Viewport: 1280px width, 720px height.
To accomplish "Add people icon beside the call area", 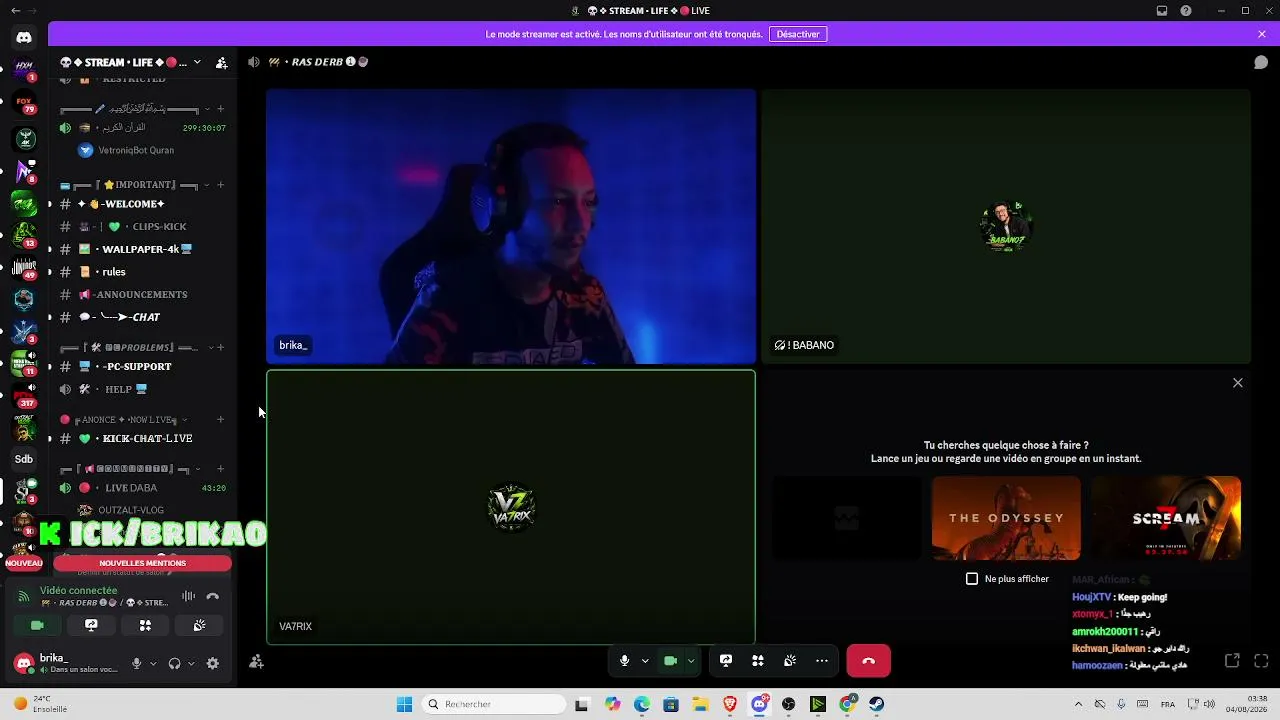I will tap(256, 661).
